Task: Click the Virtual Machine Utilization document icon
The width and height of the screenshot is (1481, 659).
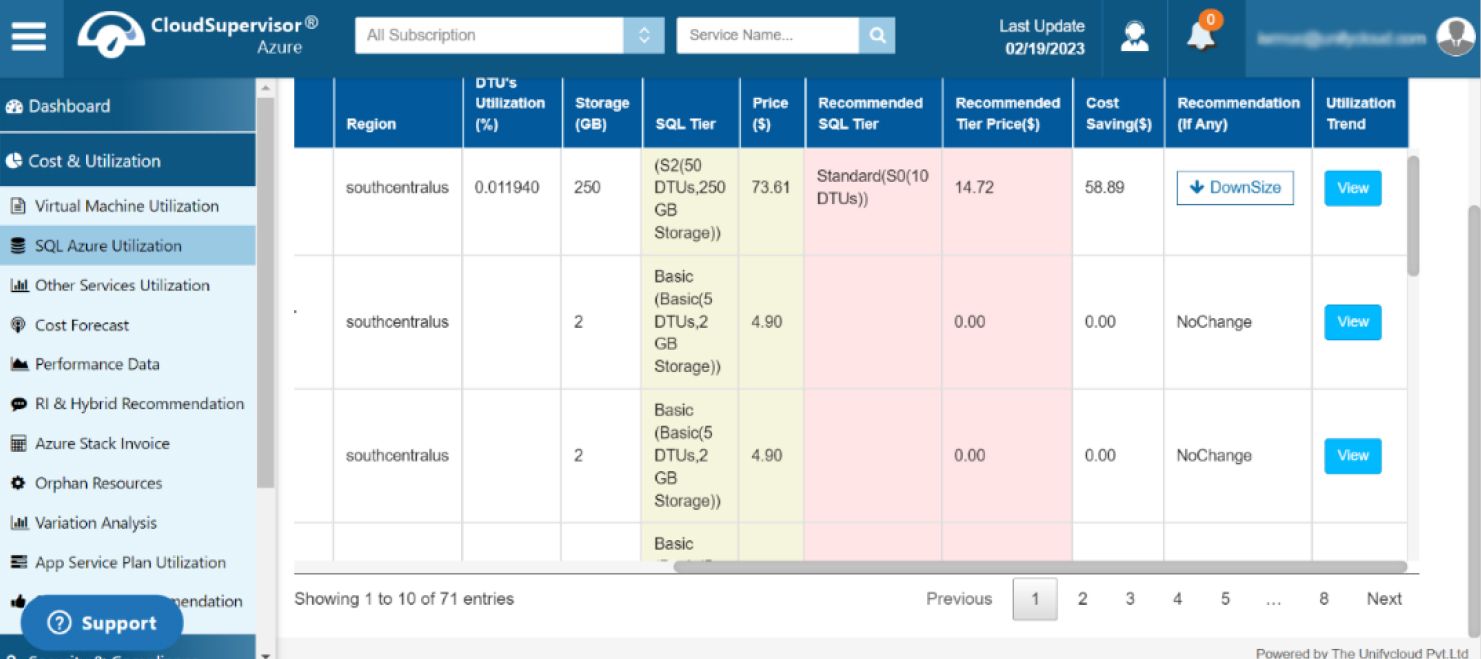Action: click(x=17, y=206)
